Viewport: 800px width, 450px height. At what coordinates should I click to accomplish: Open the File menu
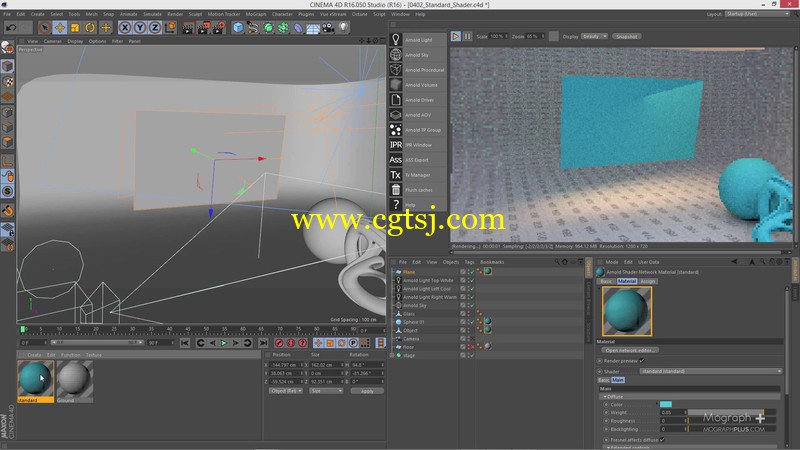[7, 14]
